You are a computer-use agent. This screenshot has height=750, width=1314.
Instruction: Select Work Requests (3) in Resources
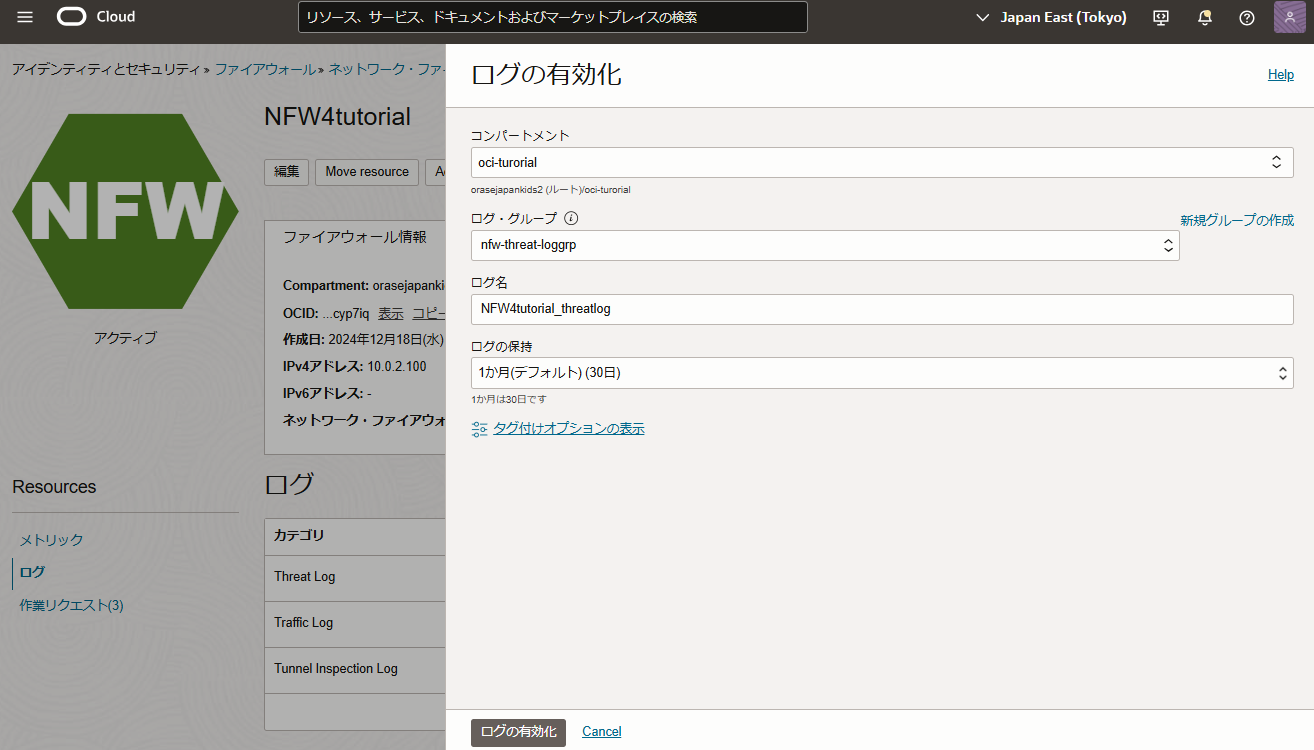point(71,605)
